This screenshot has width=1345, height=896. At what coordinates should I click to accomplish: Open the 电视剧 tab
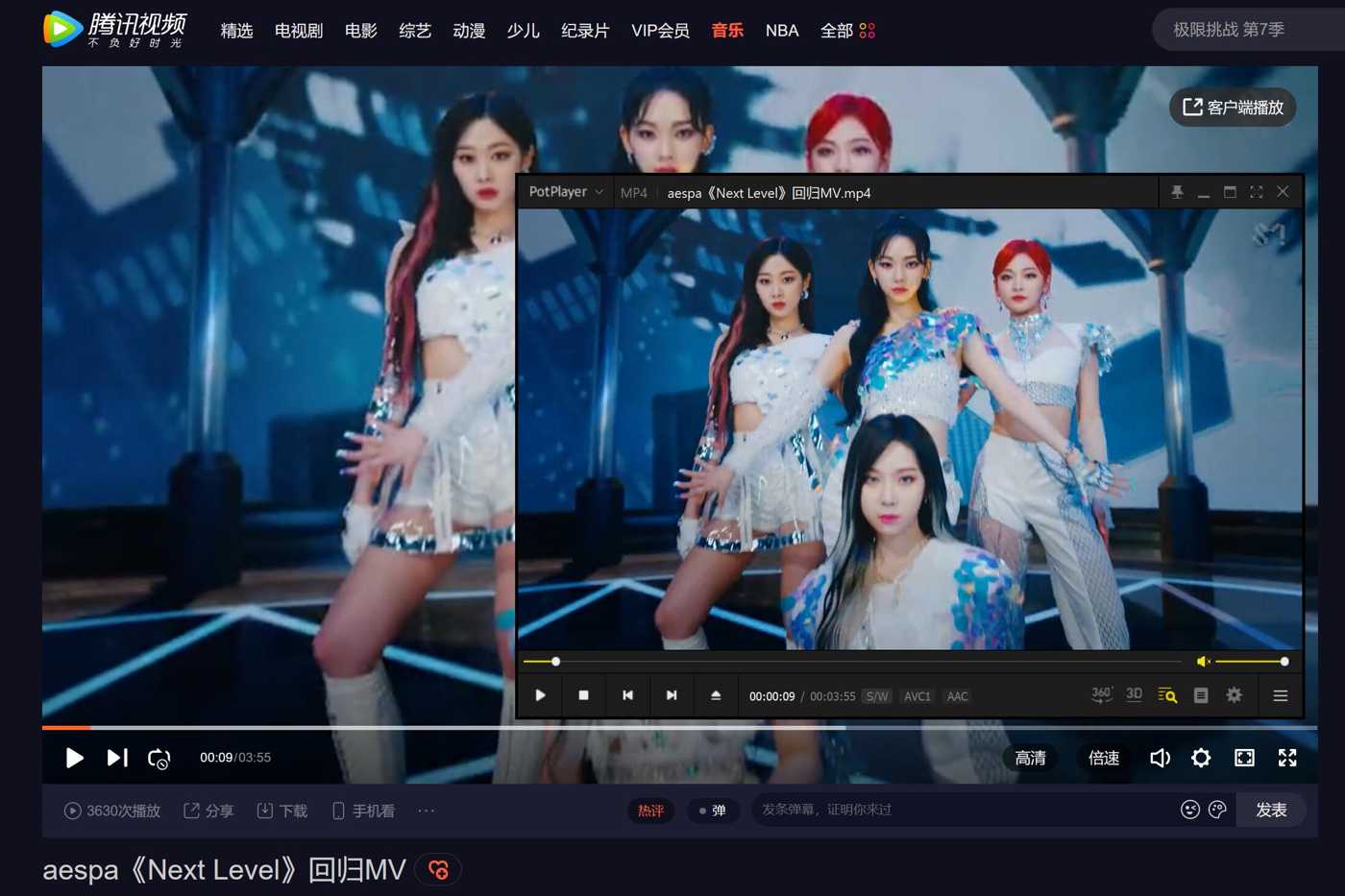click(299, 31)
